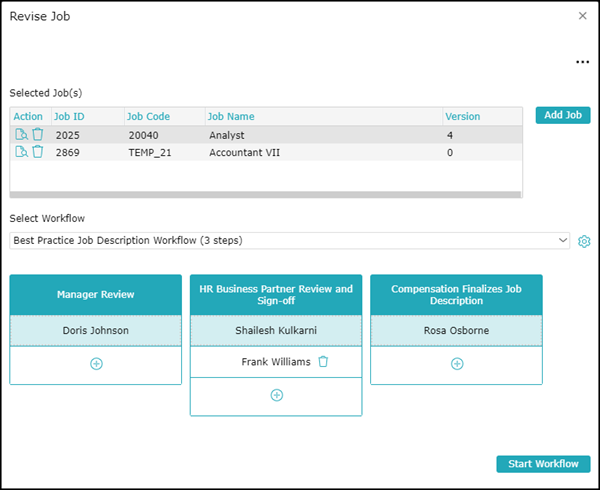Add reviewer to HR Business Partner step
Viewport: 600px width, 490px height.
(x=276, y=395)
